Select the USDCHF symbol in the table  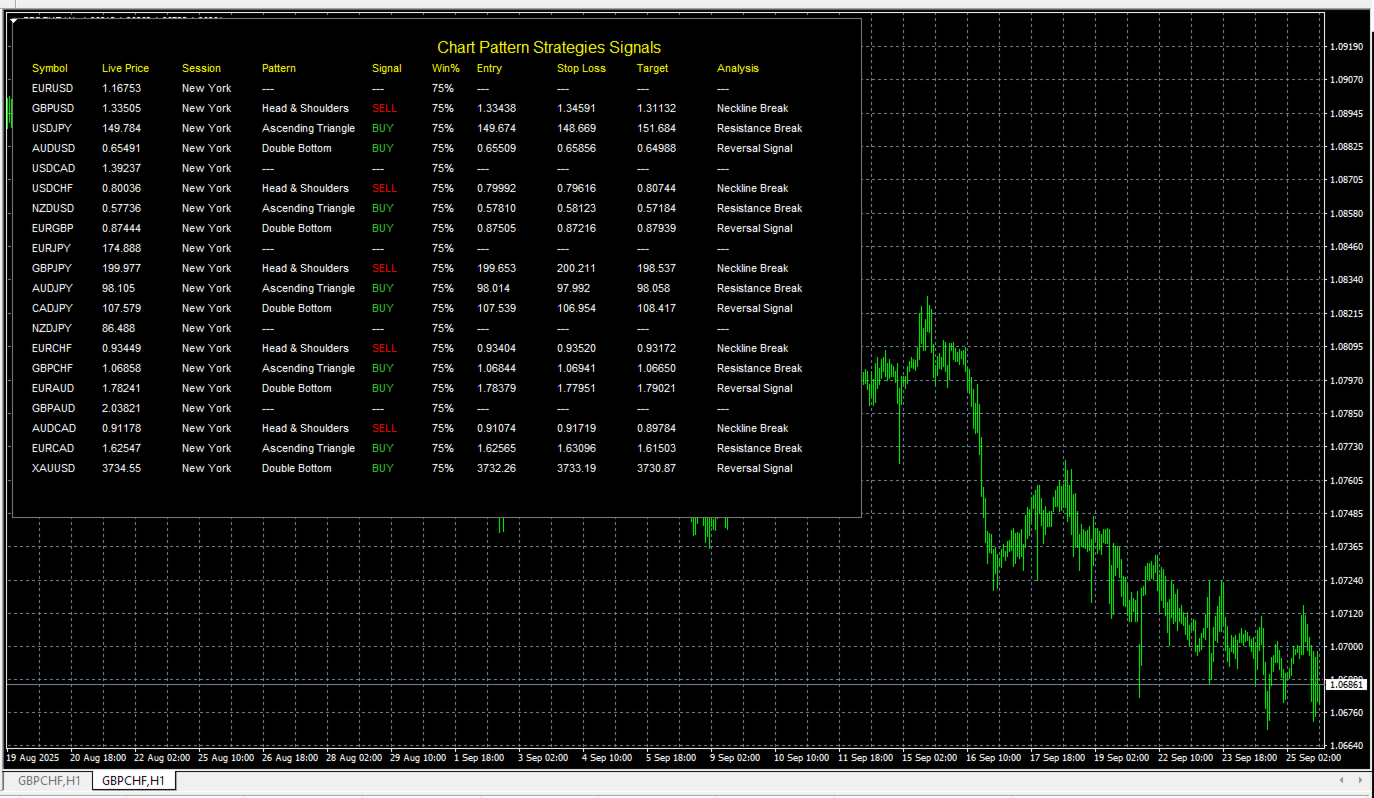[54, 188]
